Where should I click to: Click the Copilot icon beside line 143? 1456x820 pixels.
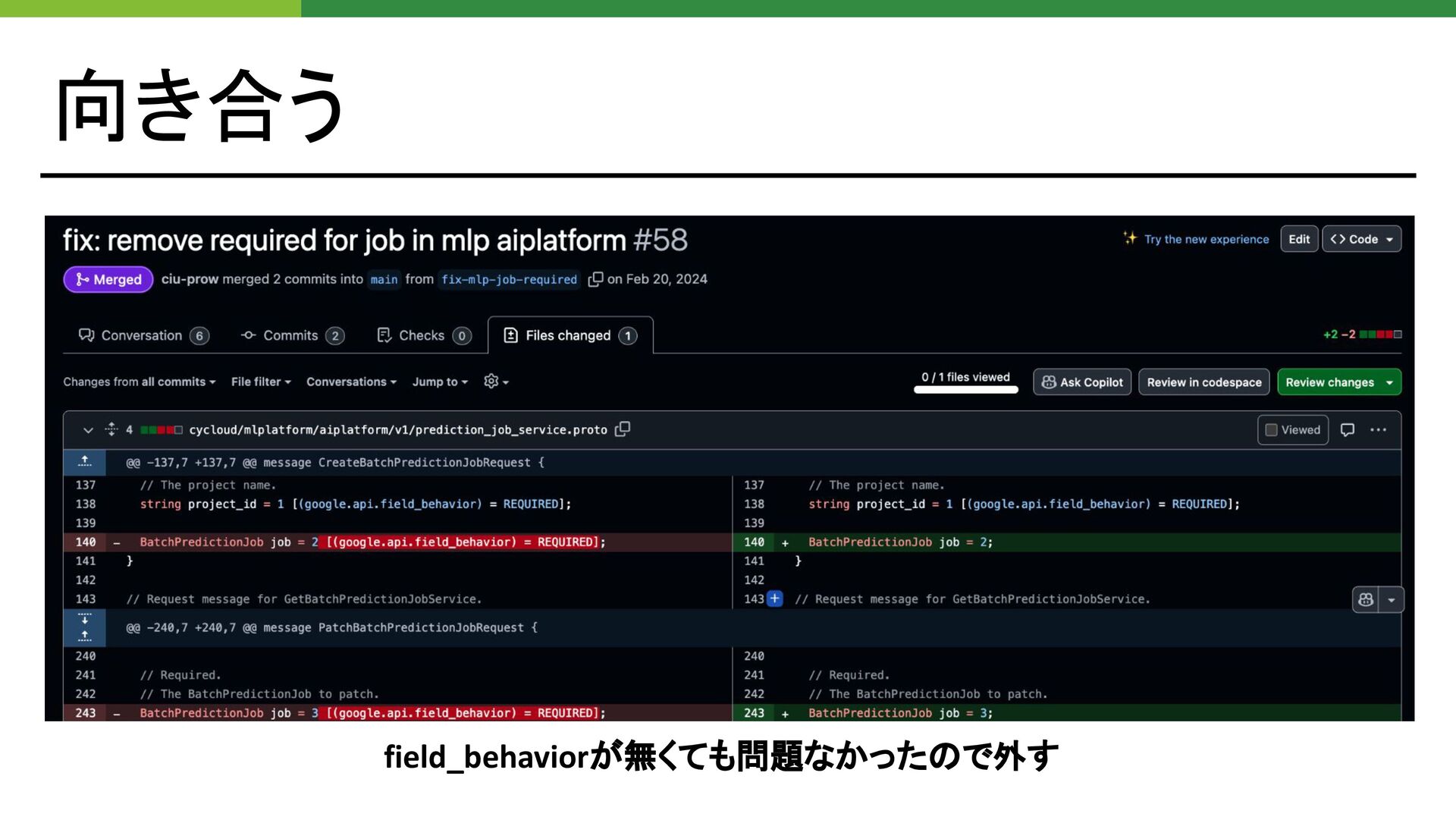tap(1365, 599)
